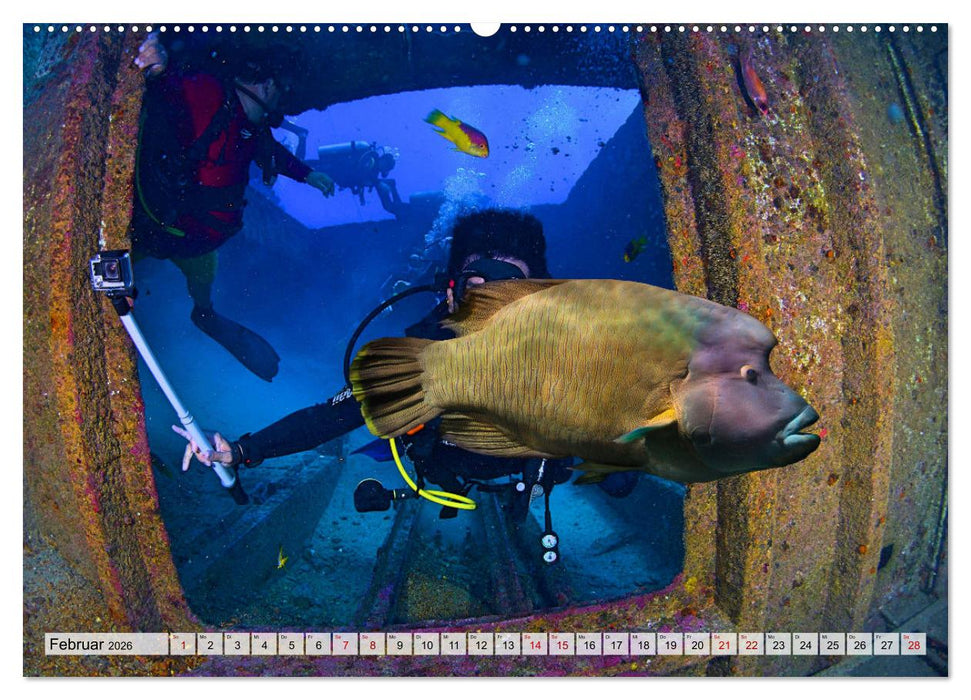
Task: Select day 14 in the calendar strip
Action: (534, 645)
